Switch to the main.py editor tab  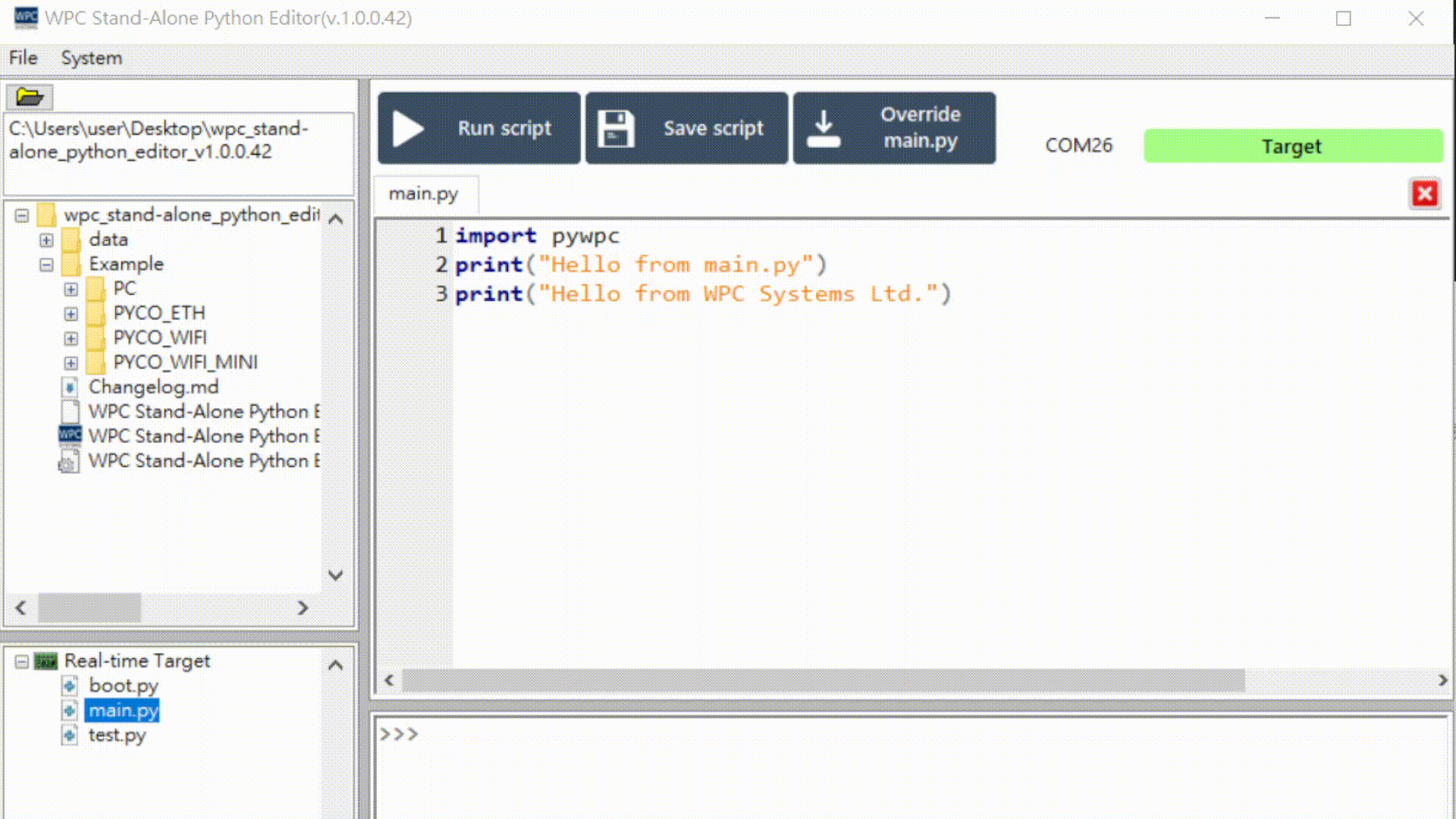[x=423, y=193]
